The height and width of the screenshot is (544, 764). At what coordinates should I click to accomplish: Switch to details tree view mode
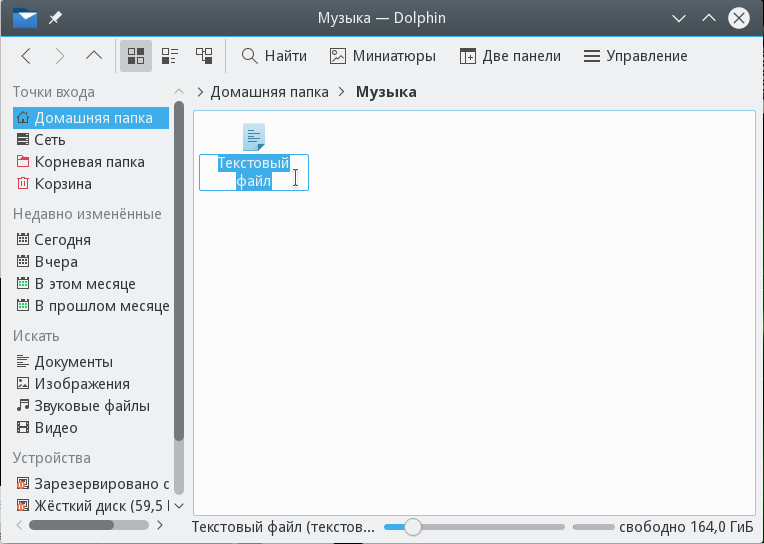click(x=204, y=56)
